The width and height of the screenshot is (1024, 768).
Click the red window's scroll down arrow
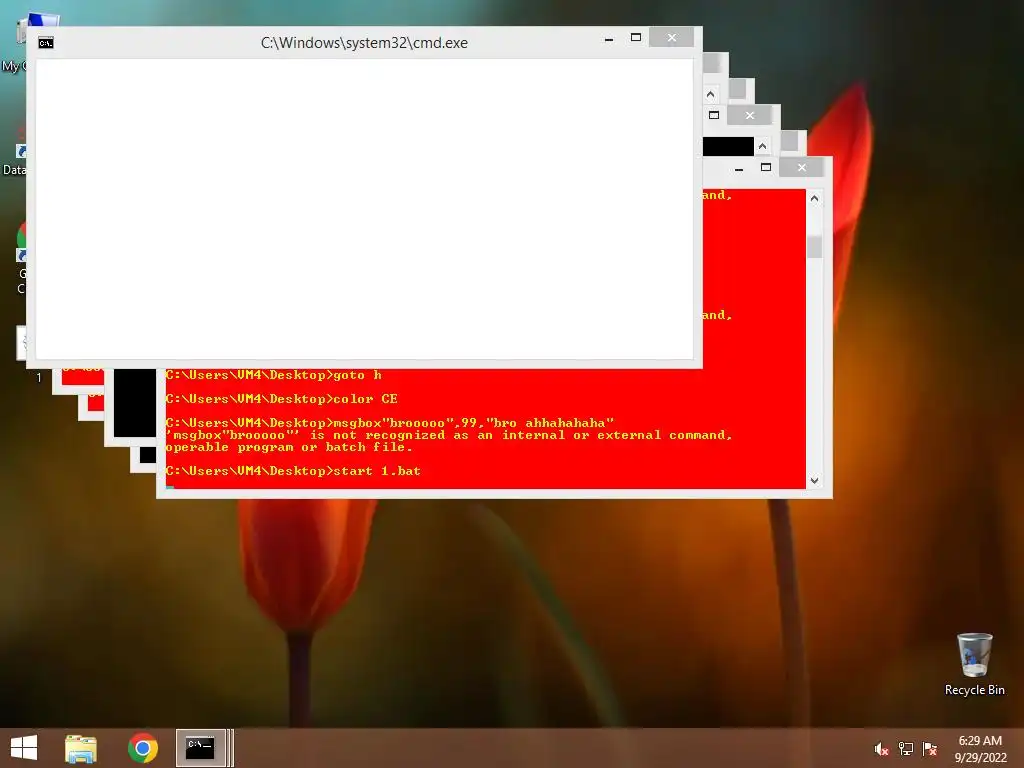tap(814, 481)
